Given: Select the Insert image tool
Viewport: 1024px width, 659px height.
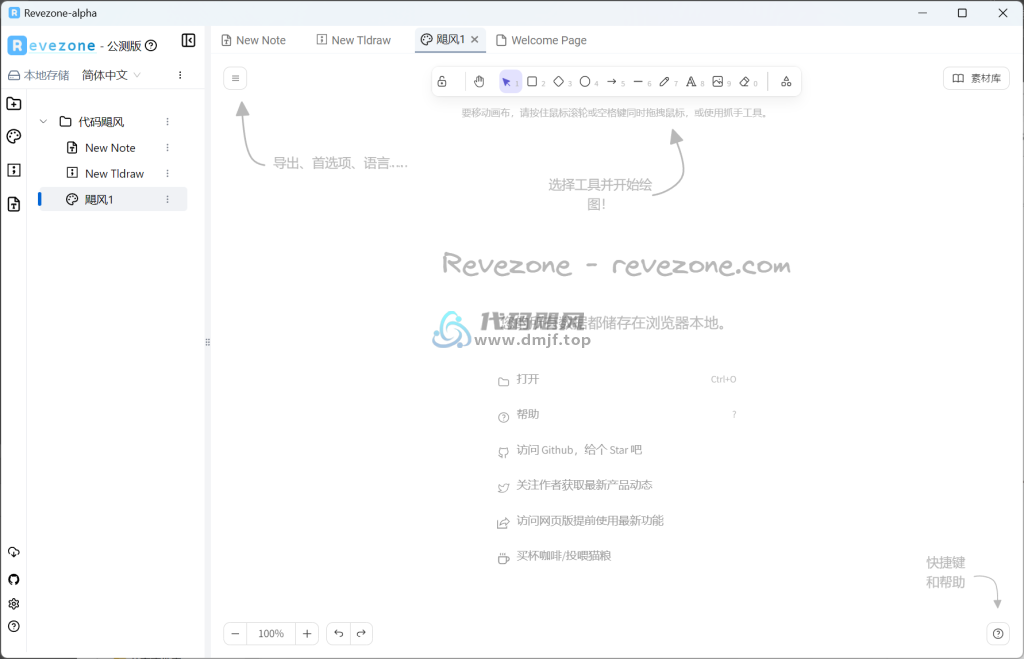Looking at the screenshot, I should [720, 82].
